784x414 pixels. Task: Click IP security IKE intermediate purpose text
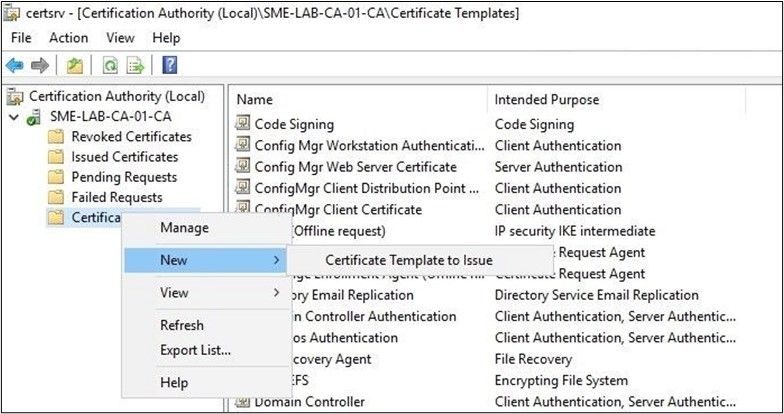tap(575, 231)
